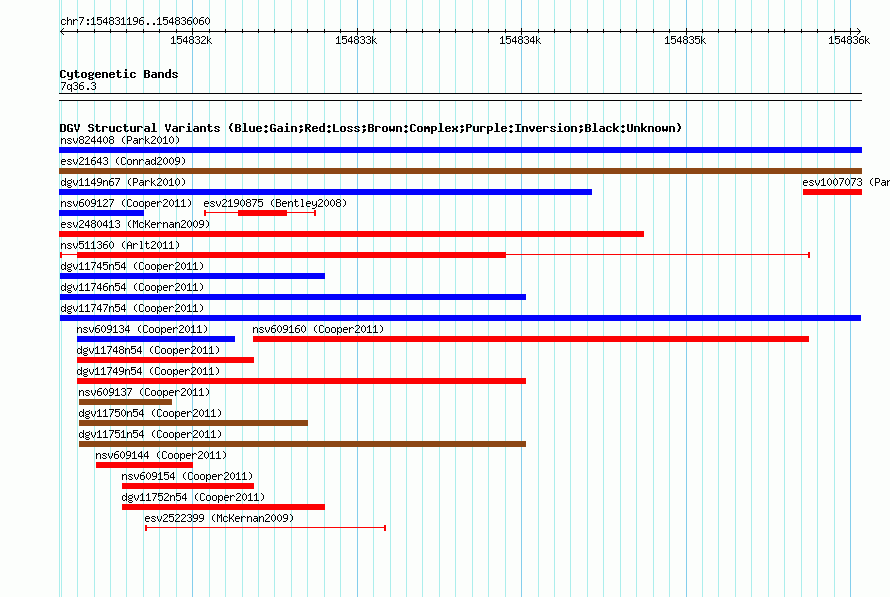Click the 154836k ruler tick label
The image size is (890, 597).
[849, 40]
